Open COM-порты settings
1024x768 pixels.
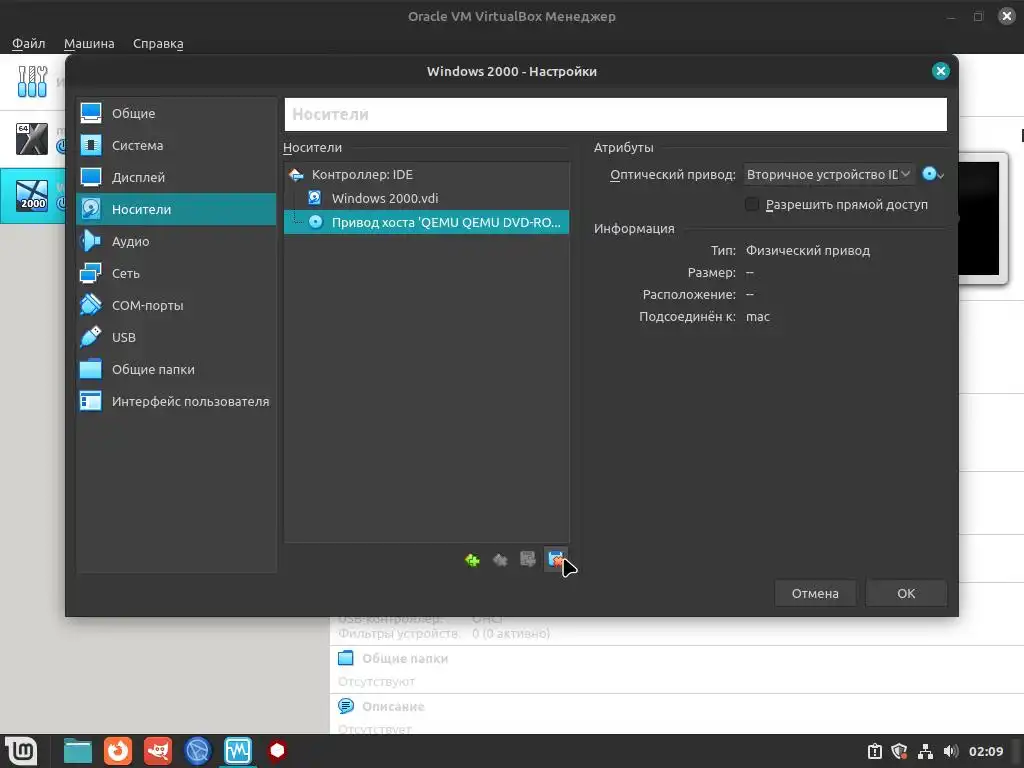176,305
